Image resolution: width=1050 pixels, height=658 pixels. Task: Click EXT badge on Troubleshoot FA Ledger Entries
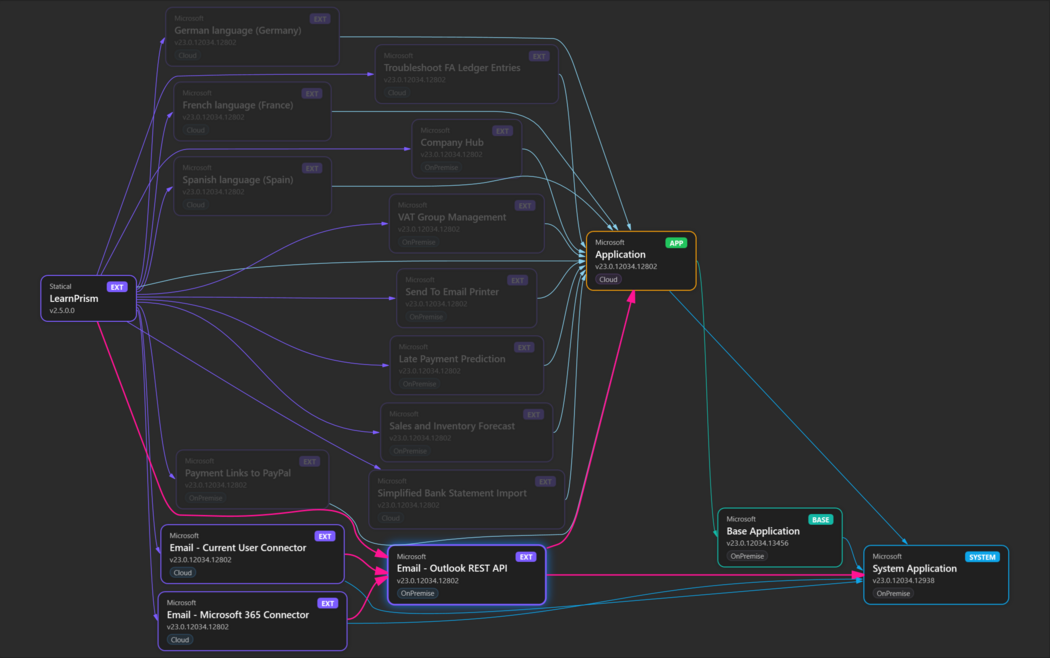click(538, 56)
